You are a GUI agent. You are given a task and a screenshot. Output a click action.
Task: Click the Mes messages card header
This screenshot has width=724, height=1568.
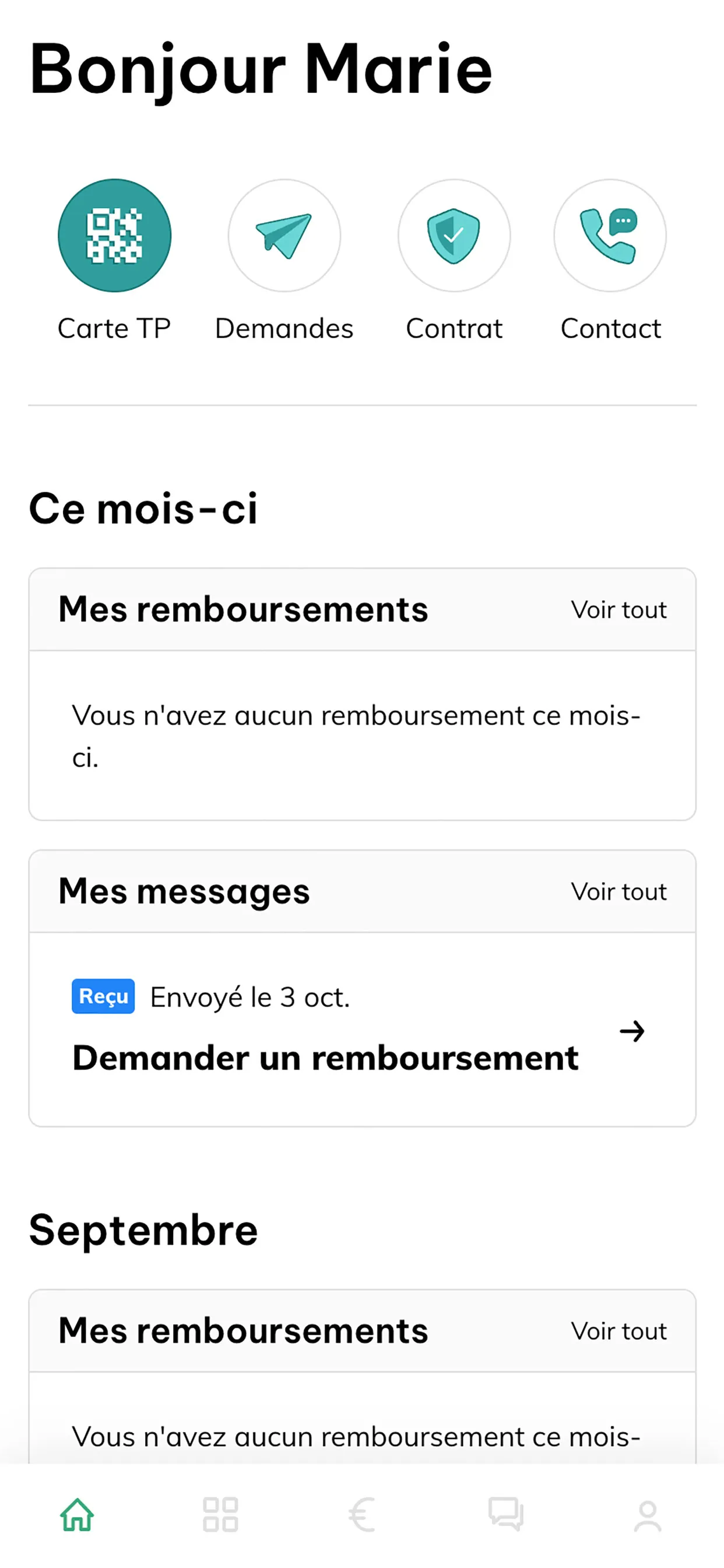[x=362, y=892]
